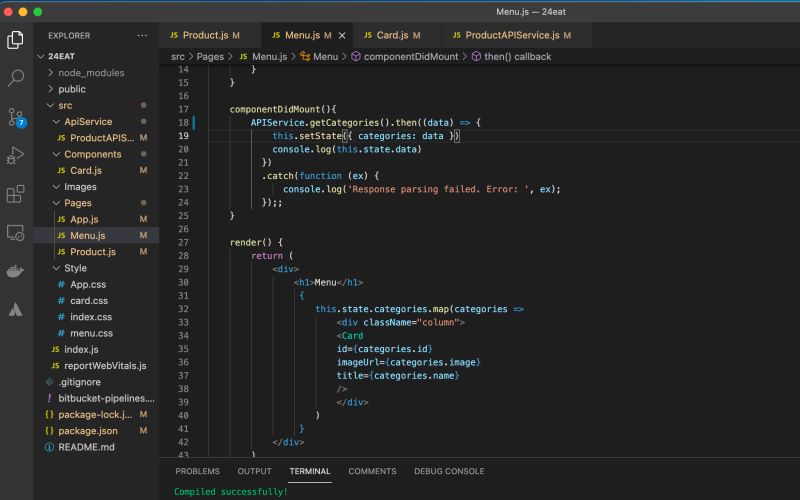
Task: Click the src breadcrumb segment
Action: click(178, 57)
